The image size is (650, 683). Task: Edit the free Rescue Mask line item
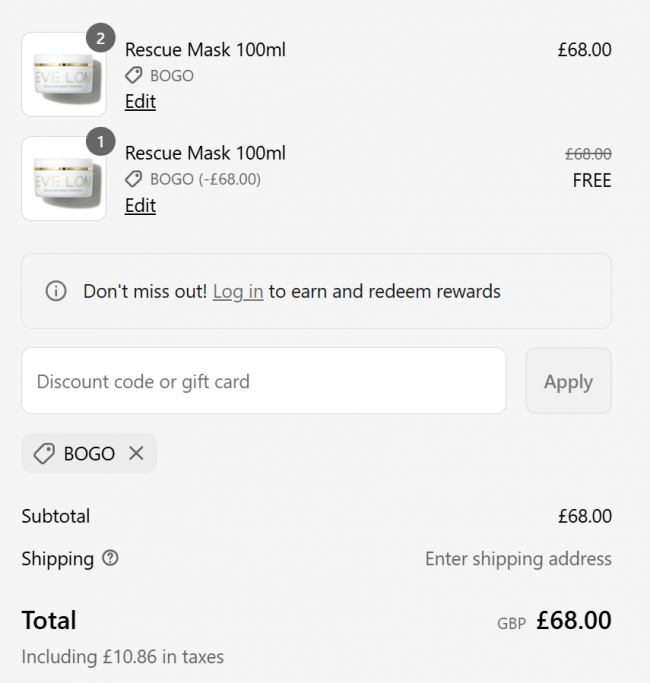140,206
